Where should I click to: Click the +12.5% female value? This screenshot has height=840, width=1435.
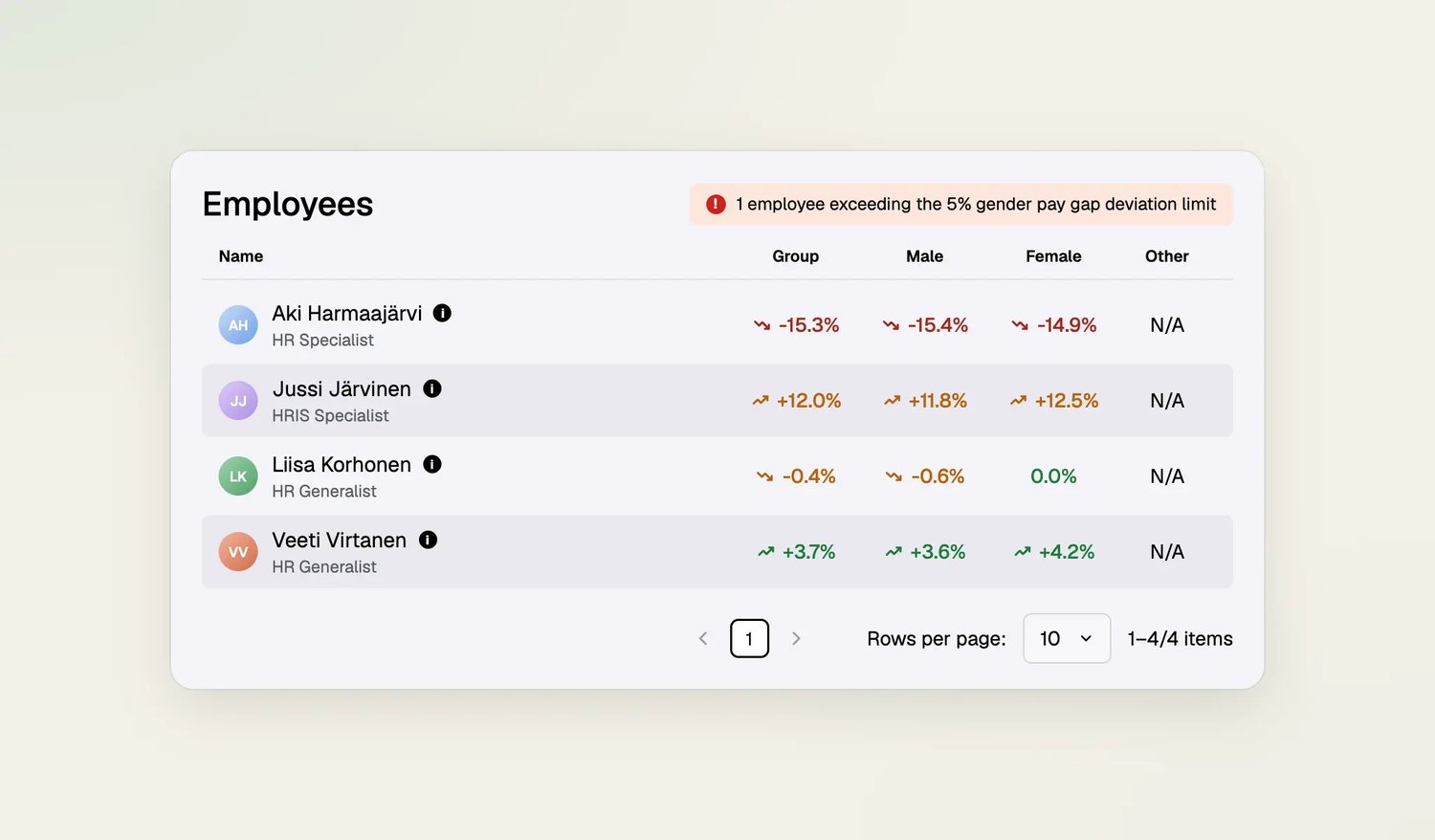[x=1067, y=401]
